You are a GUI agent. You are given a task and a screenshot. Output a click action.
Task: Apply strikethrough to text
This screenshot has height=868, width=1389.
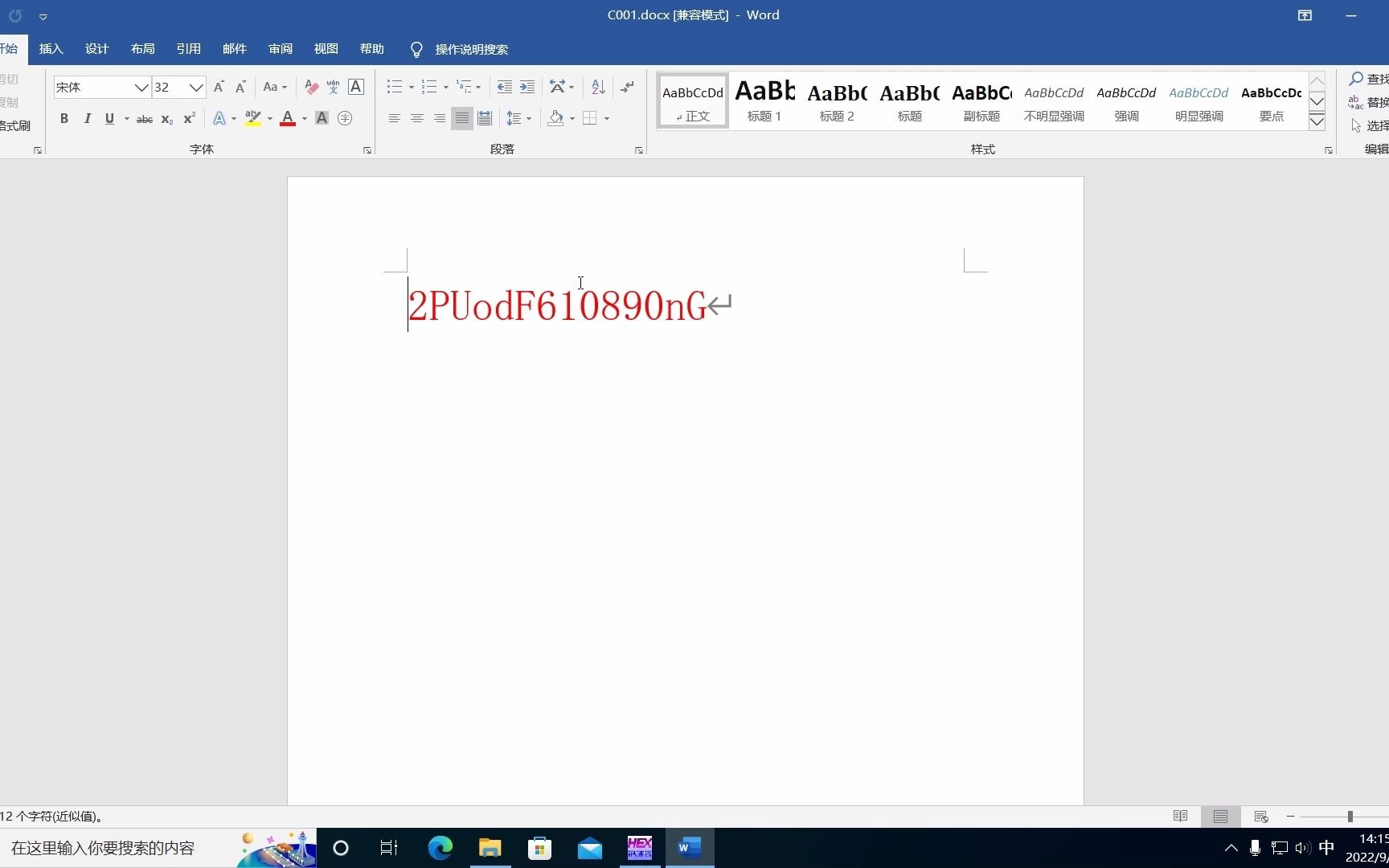click(145, 119)
